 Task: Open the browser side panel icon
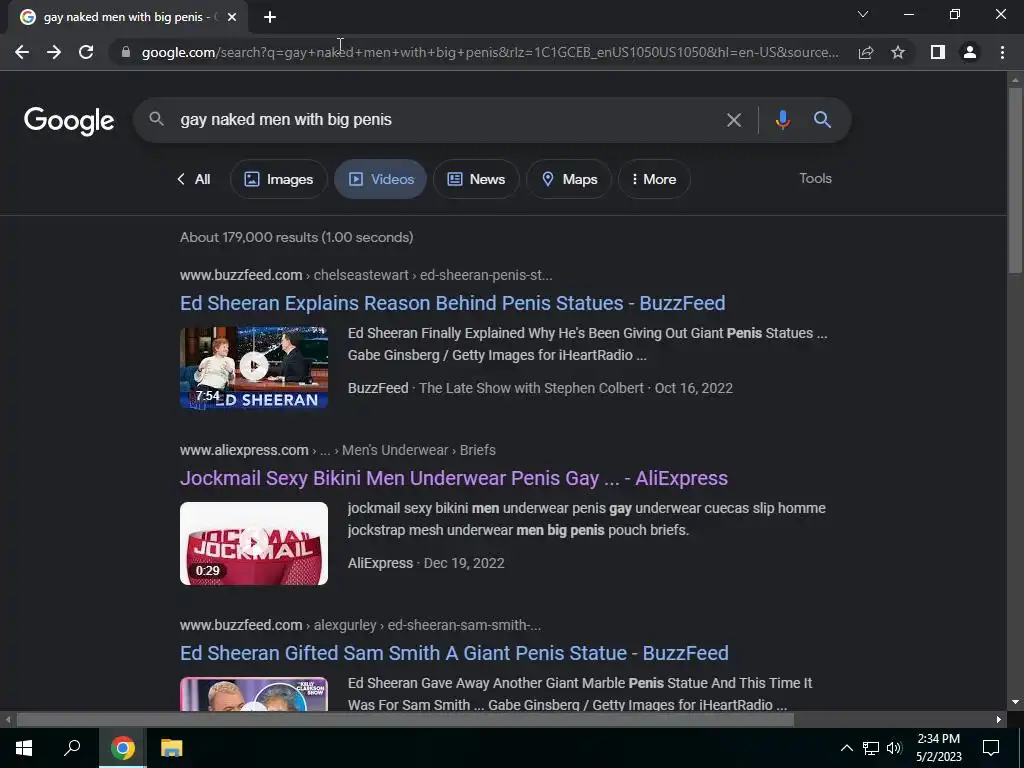click(938, 52)
